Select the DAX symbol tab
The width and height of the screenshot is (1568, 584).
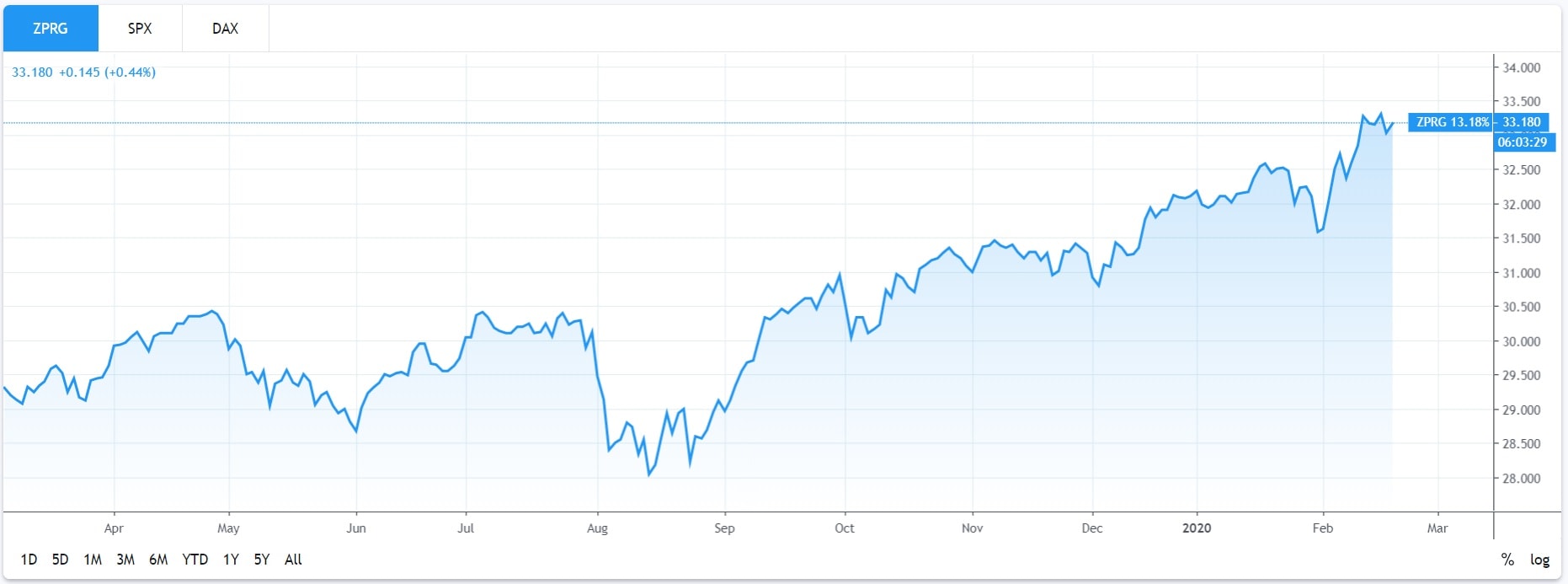tap(225, 29)
